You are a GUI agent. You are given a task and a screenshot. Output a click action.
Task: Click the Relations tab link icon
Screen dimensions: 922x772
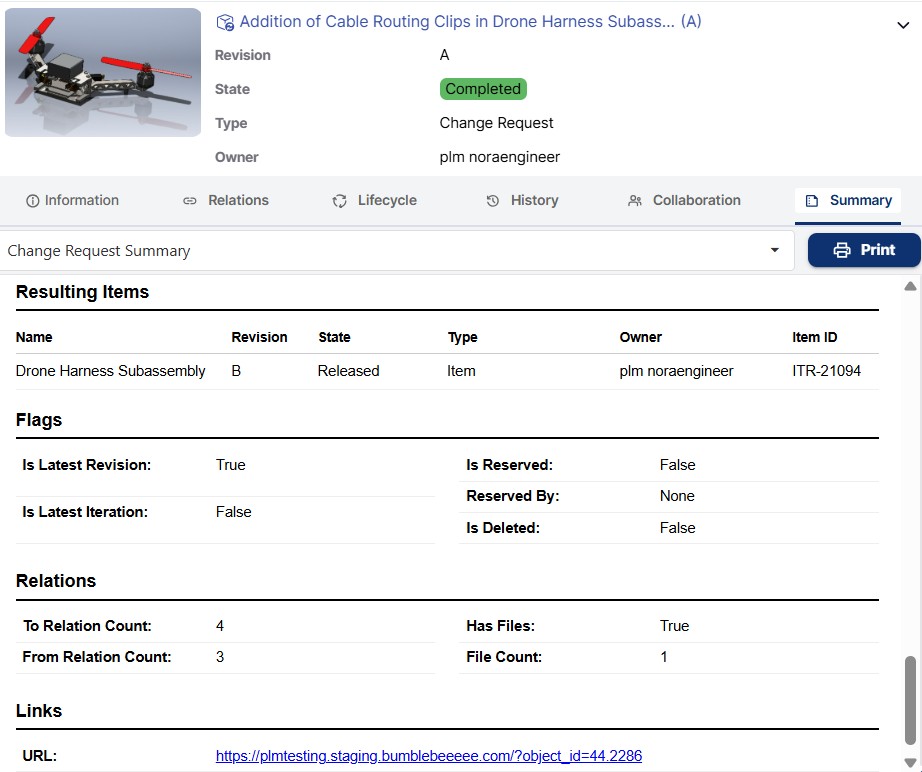[190, 201]
